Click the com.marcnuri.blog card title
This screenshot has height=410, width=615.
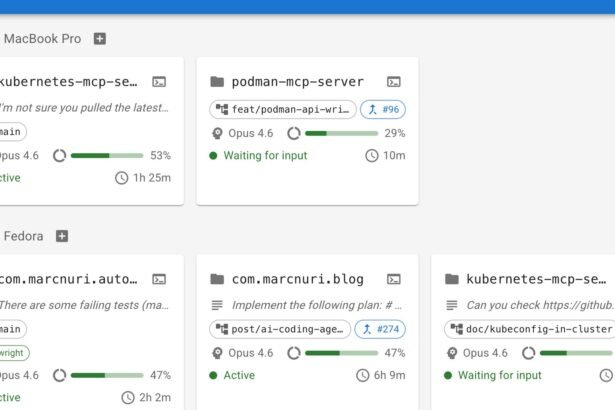coord(298,279)
